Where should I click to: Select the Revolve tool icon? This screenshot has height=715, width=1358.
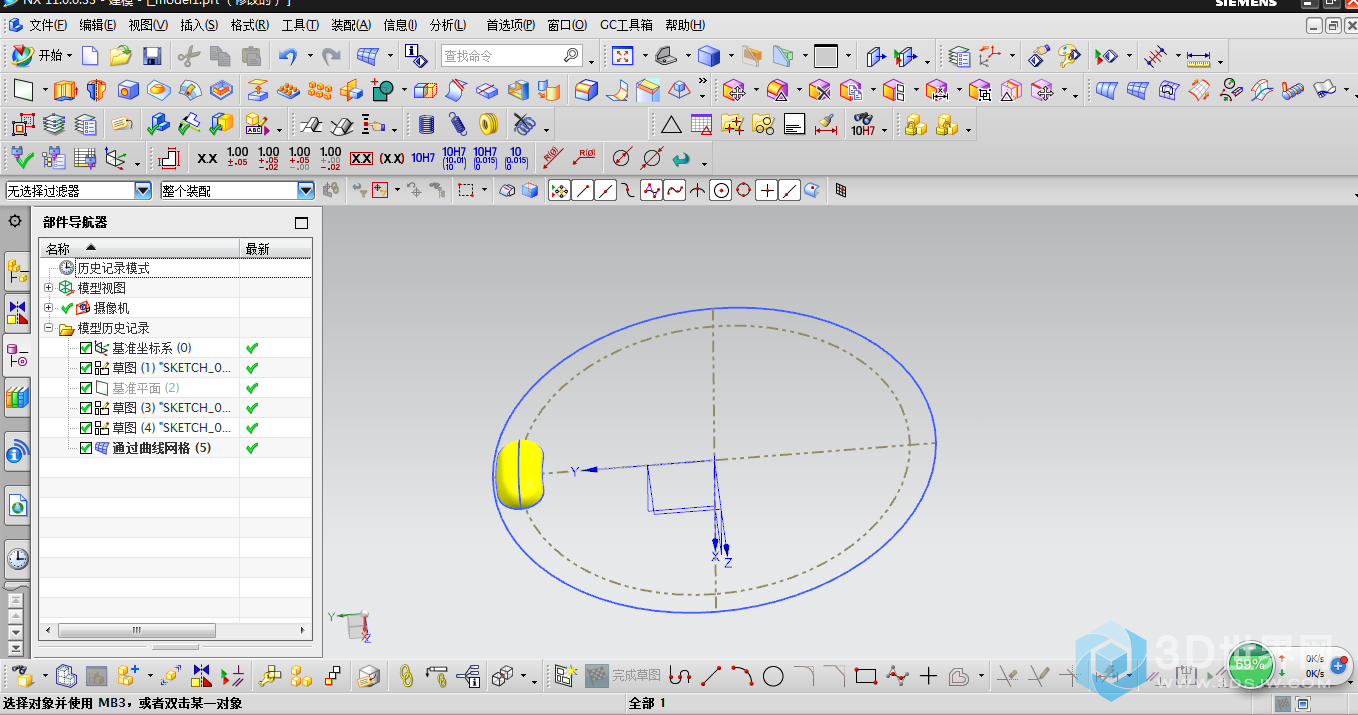click(96, 91)
